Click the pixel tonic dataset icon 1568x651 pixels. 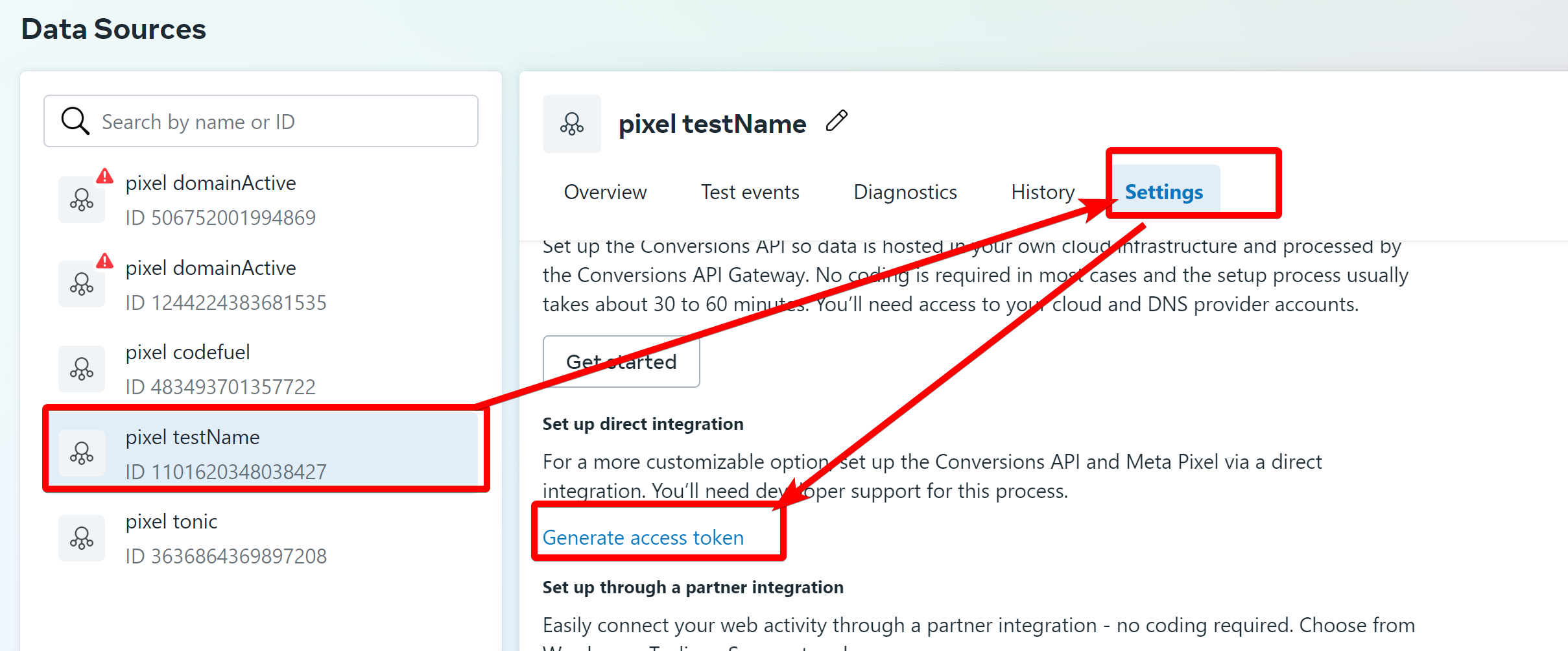coord(82,538)
